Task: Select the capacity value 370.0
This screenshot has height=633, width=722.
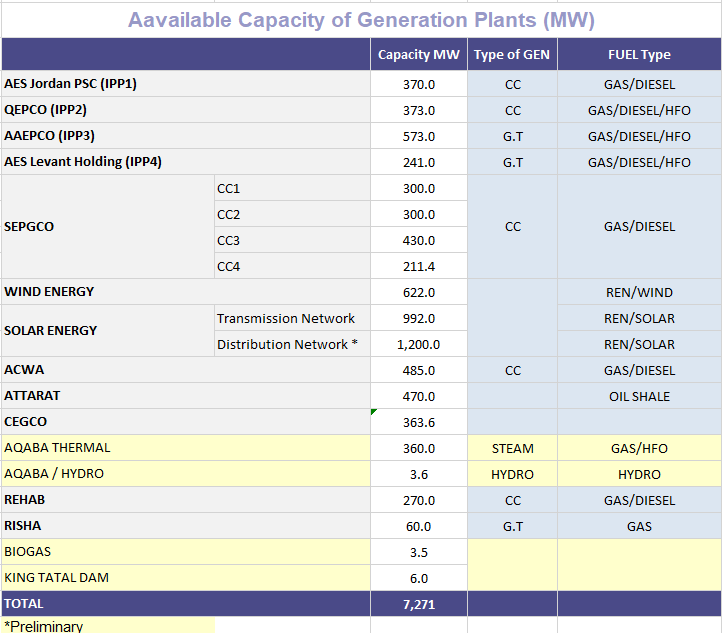Action: (419, 84)
